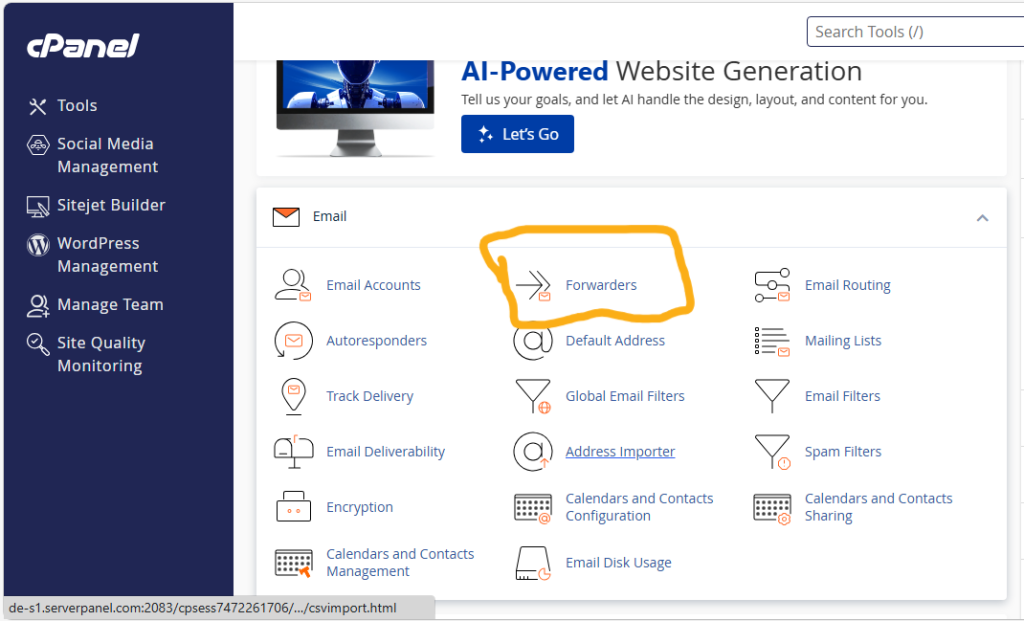The width and height of the screenshot is (1024, 621).
Task: Select the Forwarders icon
Action: 533,284
